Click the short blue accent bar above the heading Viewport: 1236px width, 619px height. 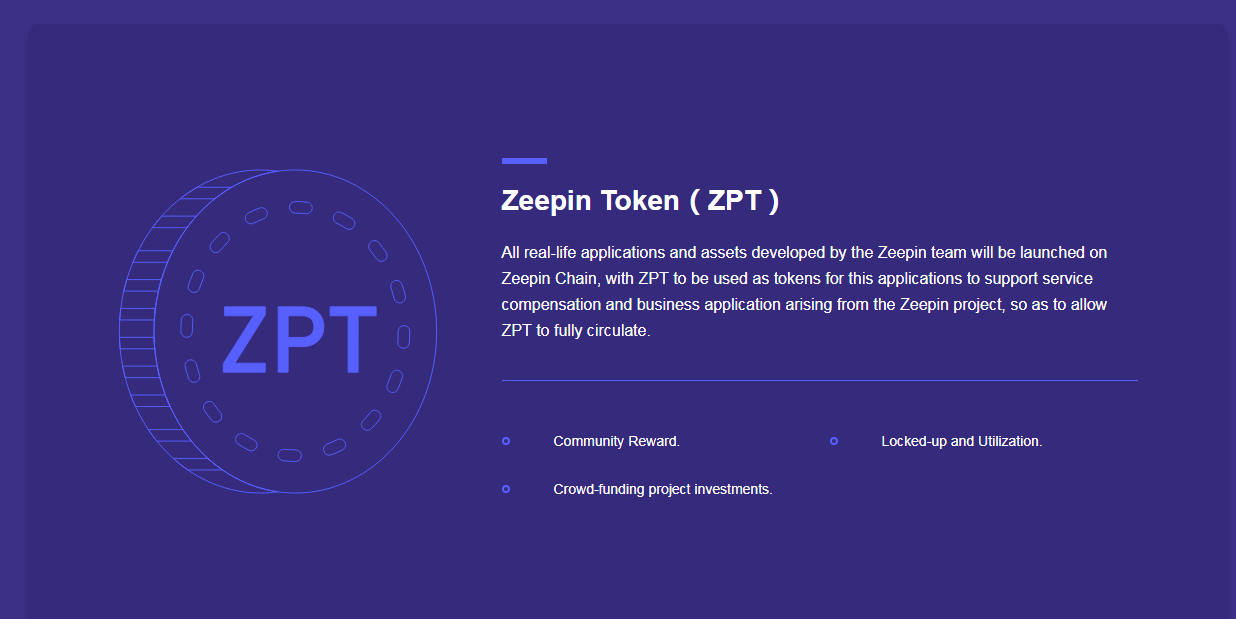524,160
